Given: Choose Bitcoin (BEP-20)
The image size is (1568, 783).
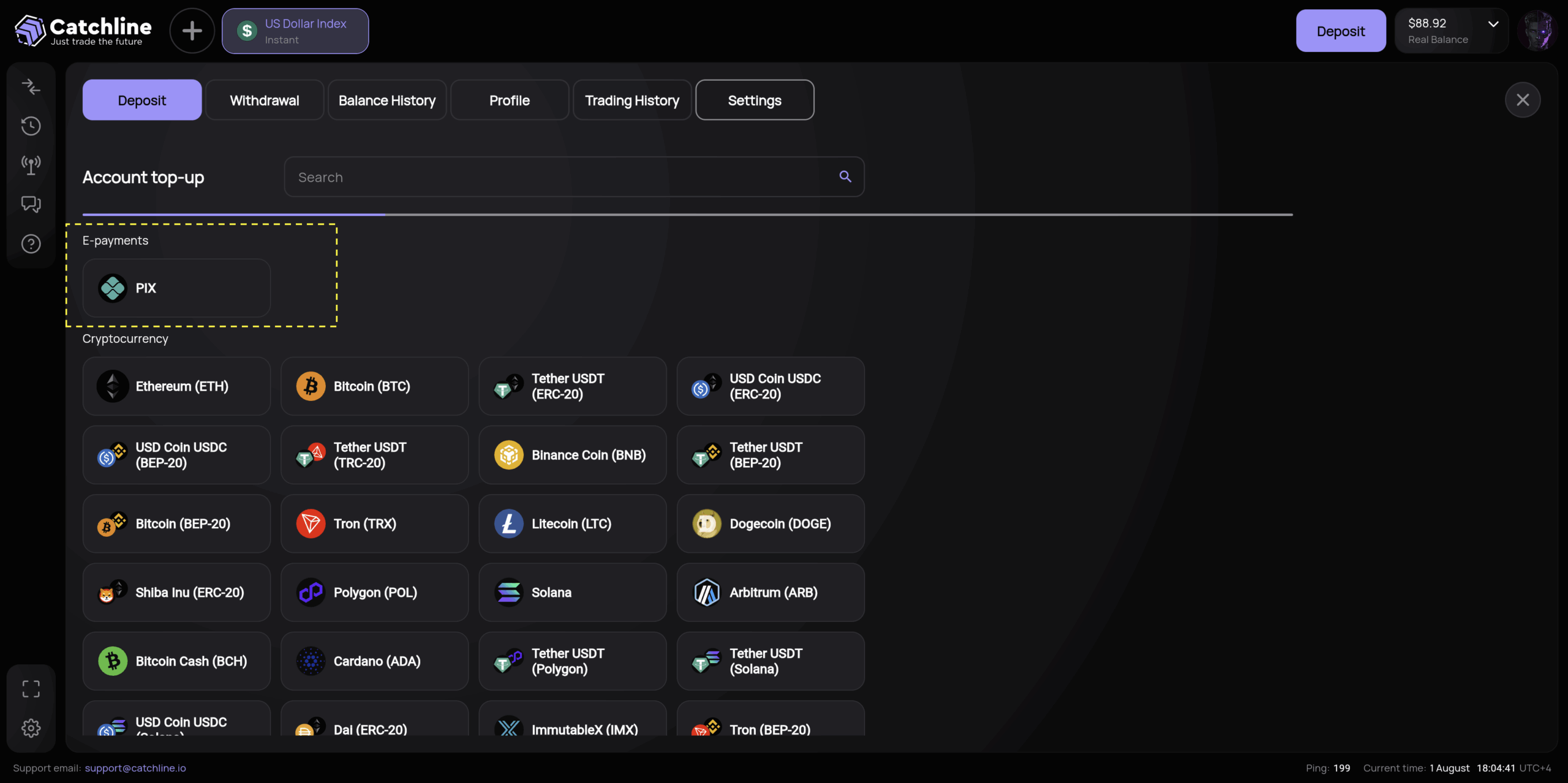Looking at the screenshot, I should click(x=176, y=523).
